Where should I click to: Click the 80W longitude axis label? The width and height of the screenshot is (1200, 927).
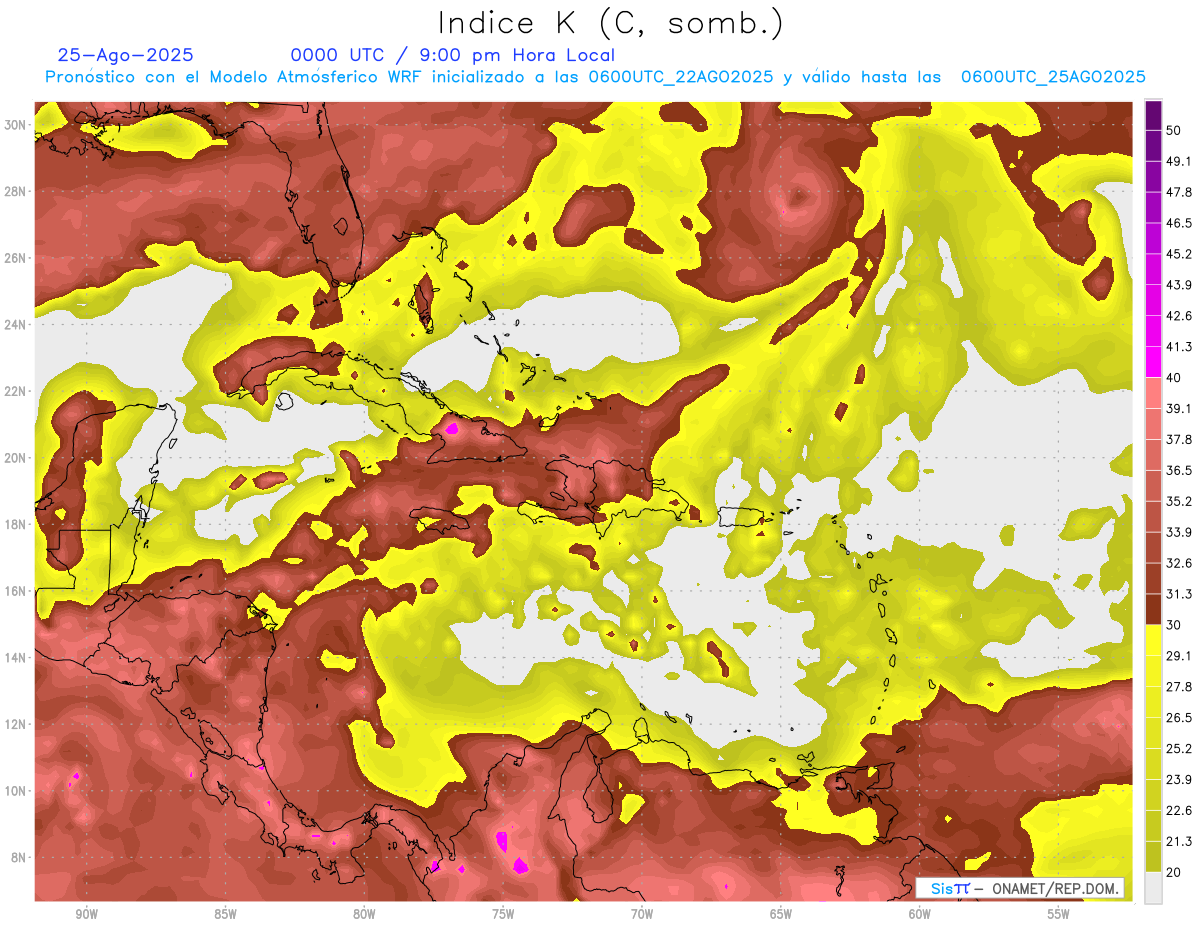click(364, 914)
